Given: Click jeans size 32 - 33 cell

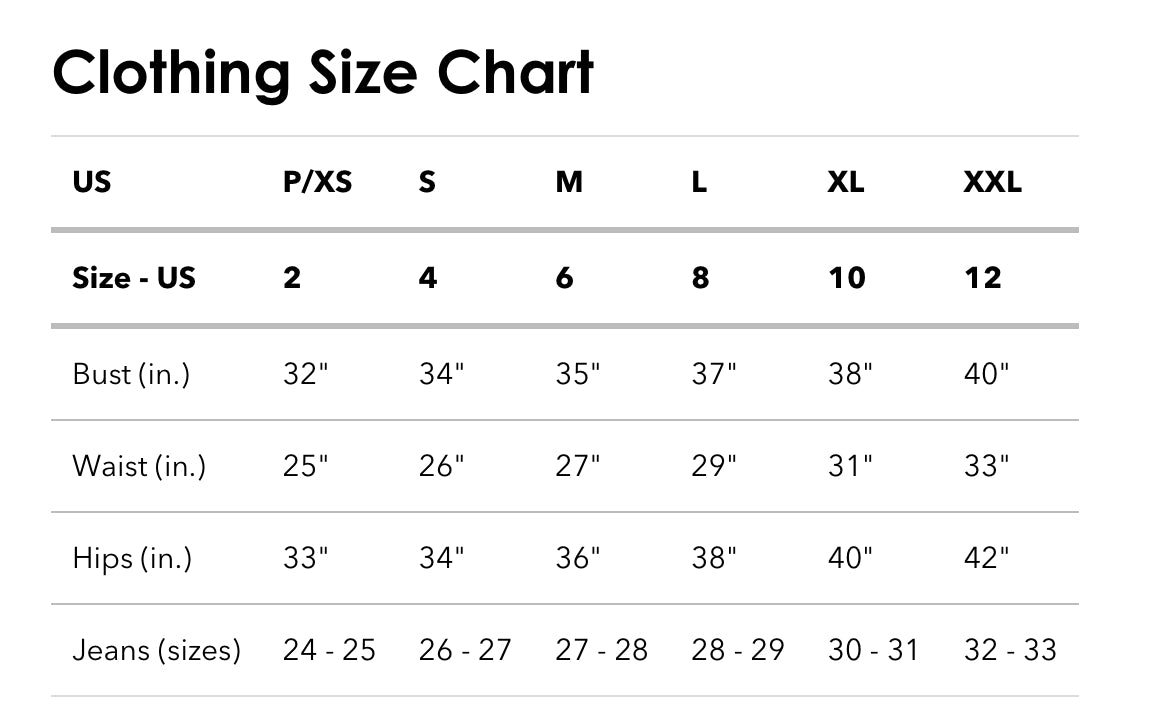Looking at the screenshot, I should (1010, 650).
